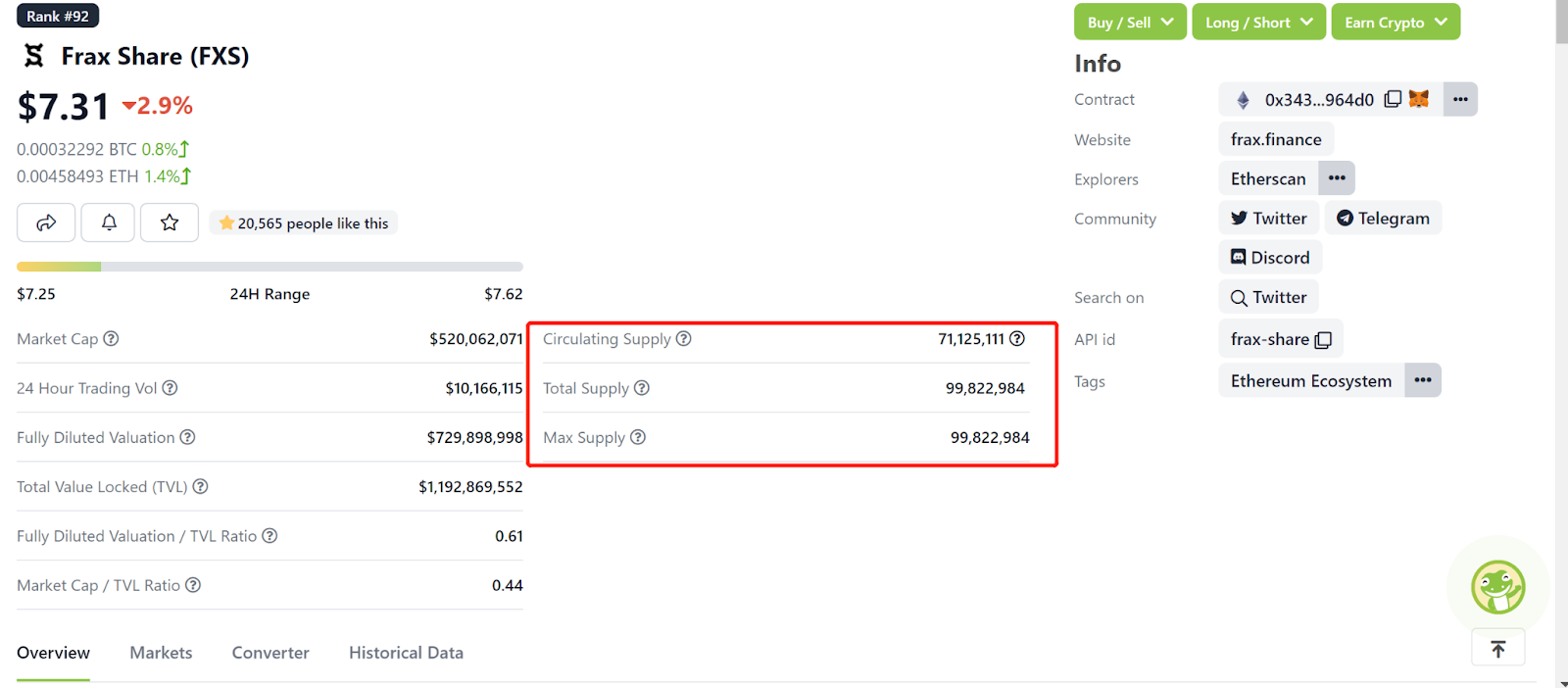
Task: Open Etherscan explorer link
Action: (x=1268, y=178)
